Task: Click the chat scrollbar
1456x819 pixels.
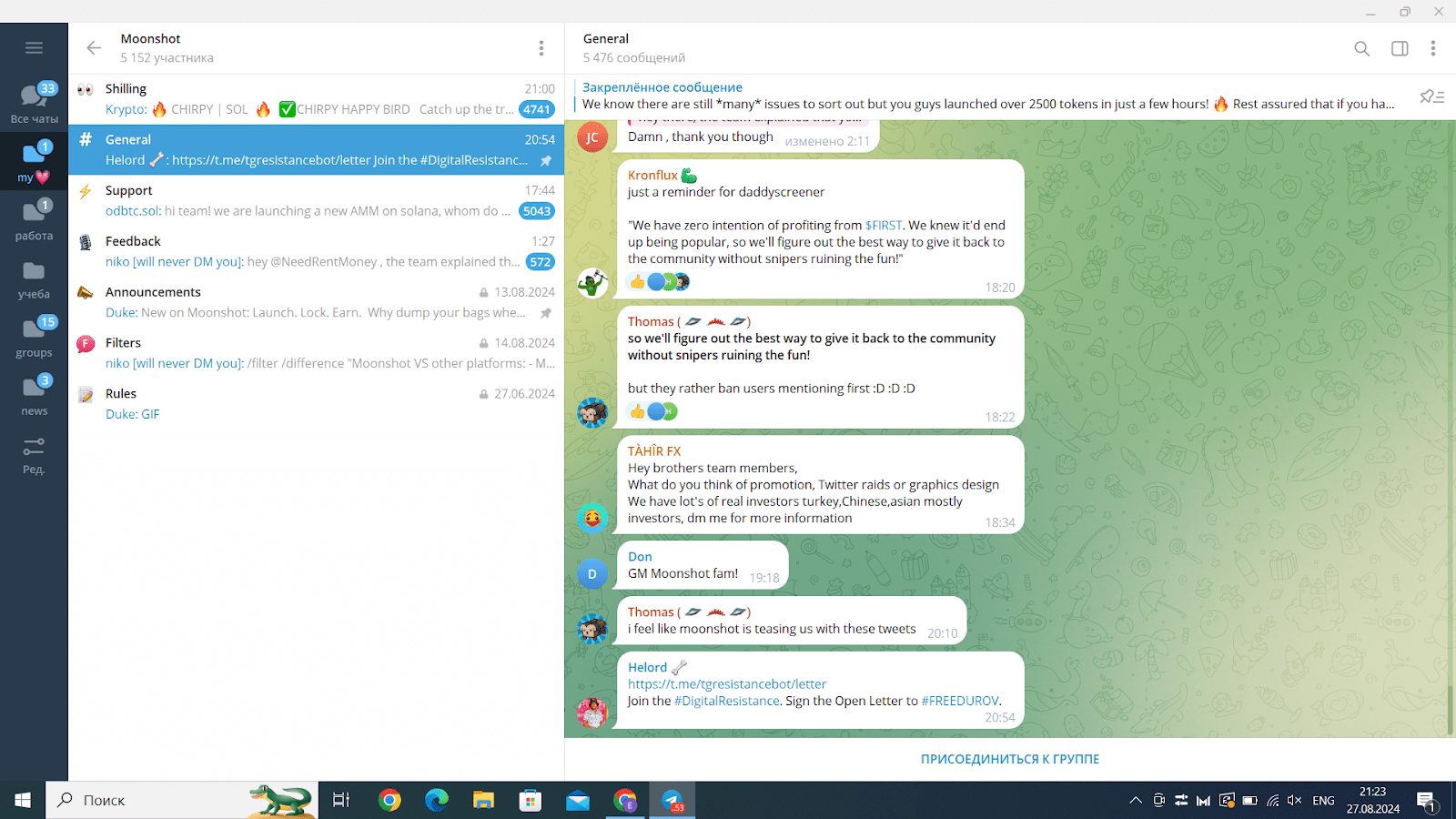Action: (x=1451, y=710)
